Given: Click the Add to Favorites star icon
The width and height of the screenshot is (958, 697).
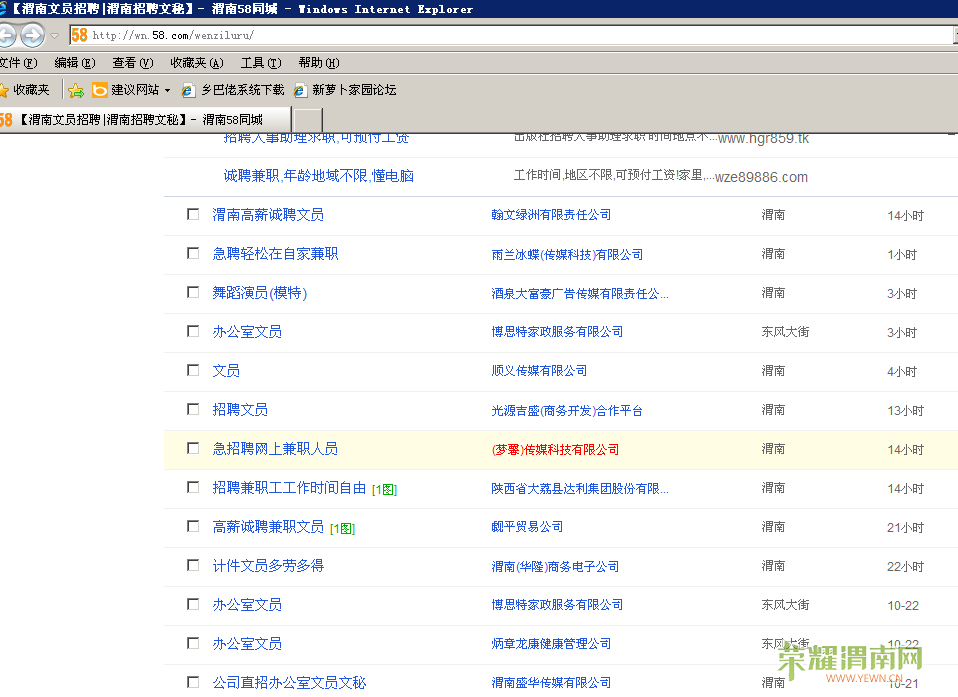Looking at the screenshot, I should 76,90.
